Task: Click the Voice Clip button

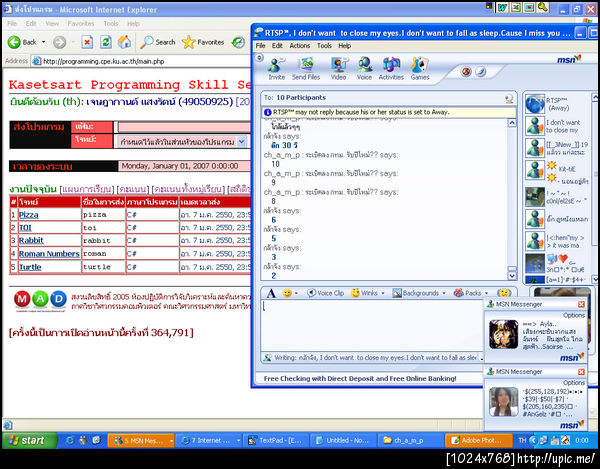Action: [326, 293]
